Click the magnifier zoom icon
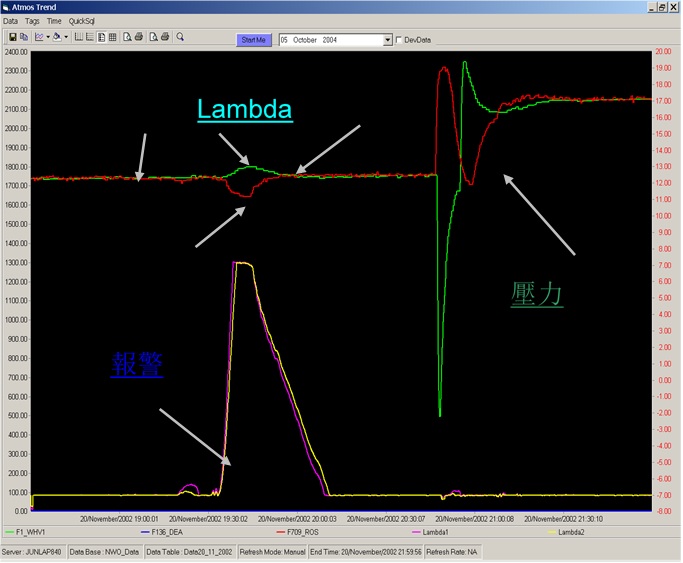This screenshot has width=683, height=563. click(180, 38)
